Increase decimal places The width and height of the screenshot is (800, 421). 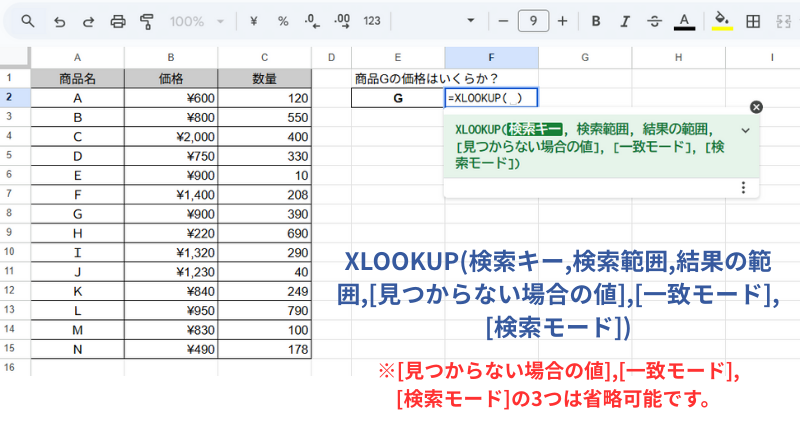point(341,21)
